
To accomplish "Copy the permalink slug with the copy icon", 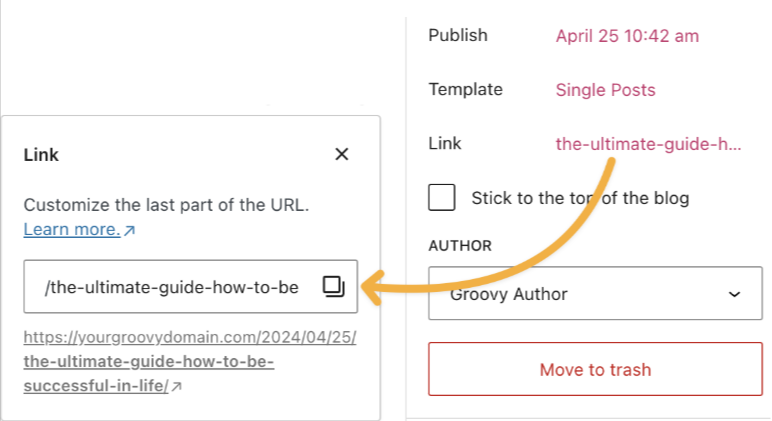I will click(x=333, y=286).
